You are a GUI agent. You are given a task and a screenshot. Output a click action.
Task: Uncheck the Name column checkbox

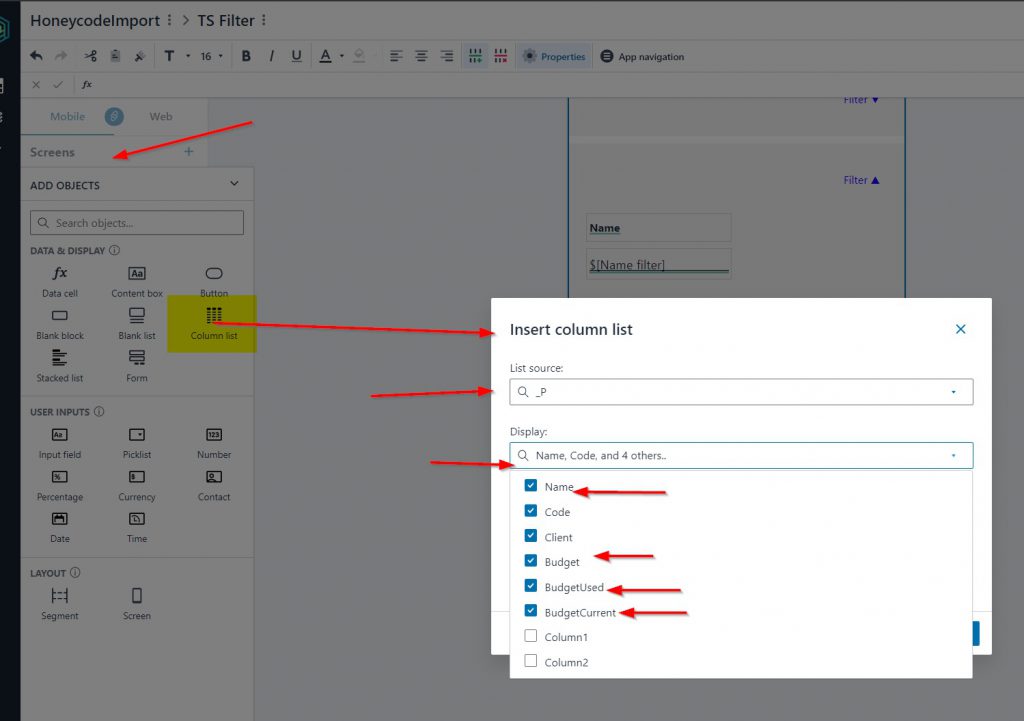point(531,486)
